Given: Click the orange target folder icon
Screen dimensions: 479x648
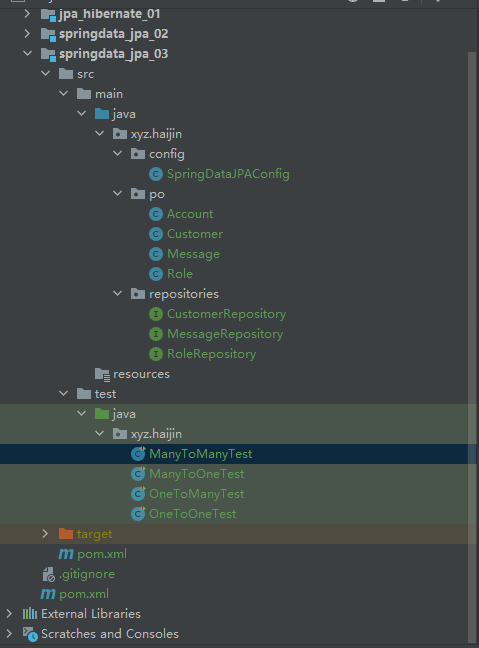Looking at the screenshot, I should [66, 534].
